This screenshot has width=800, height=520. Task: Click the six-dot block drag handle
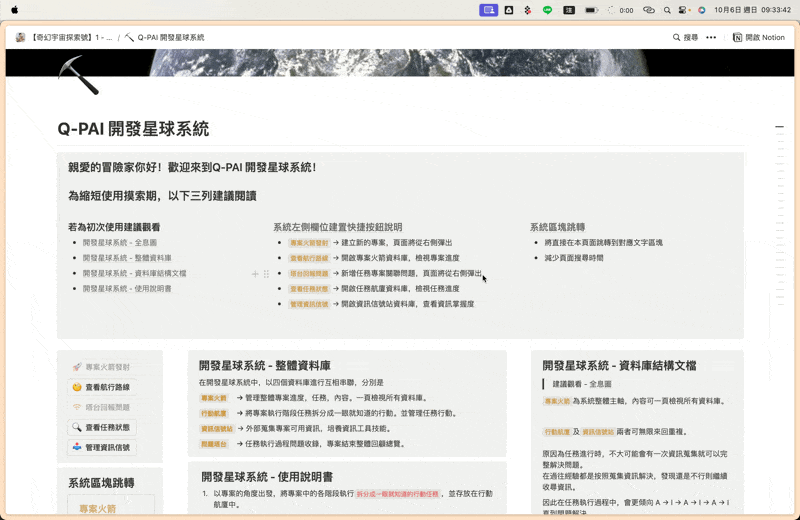coord(266,274)
